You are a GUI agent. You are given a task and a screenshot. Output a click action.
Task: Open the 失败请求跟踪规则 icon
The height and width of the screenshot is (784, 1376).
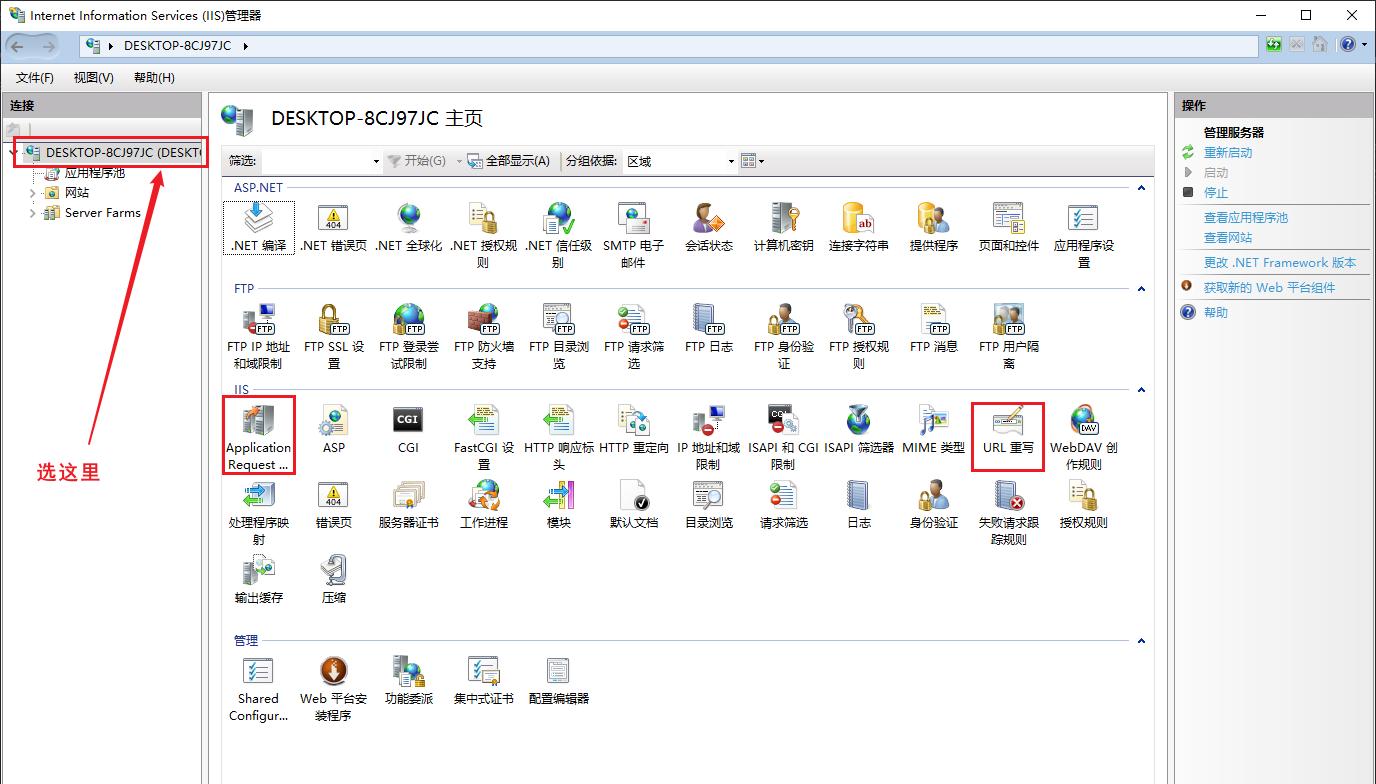1009,513
